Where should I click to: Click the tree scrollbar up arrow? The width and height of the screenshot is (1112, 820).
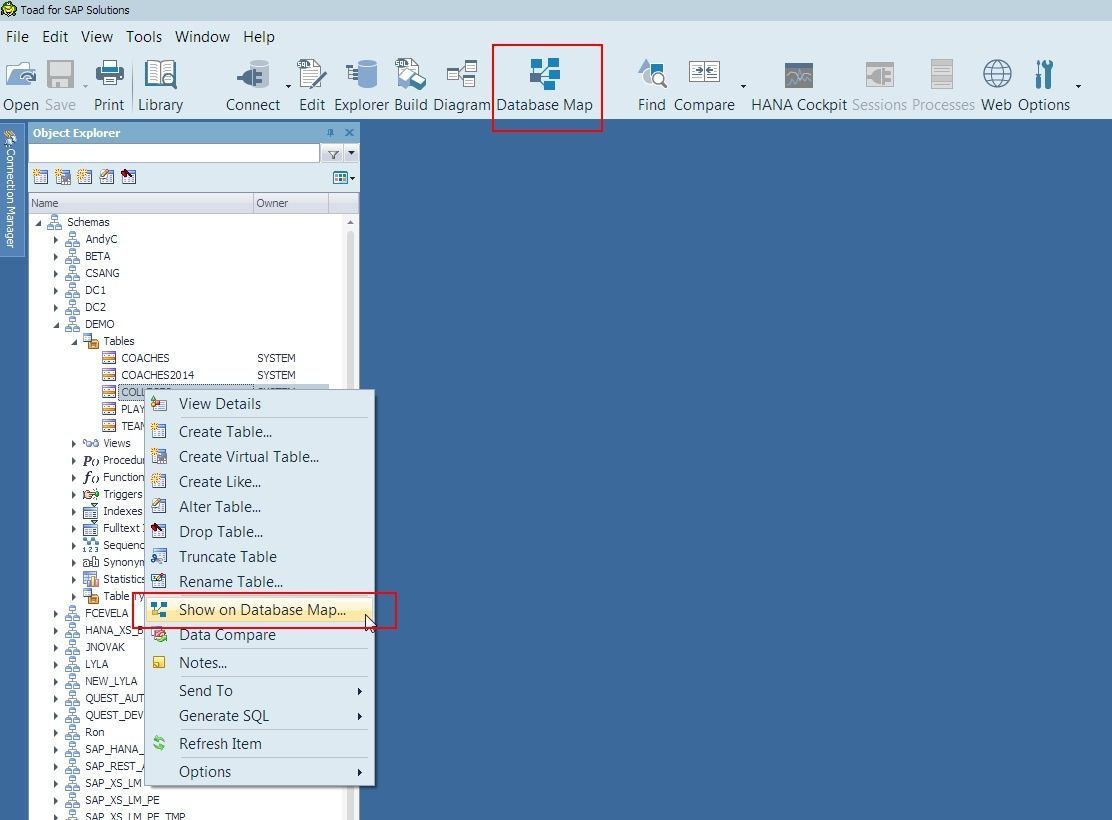click(350, 223)
